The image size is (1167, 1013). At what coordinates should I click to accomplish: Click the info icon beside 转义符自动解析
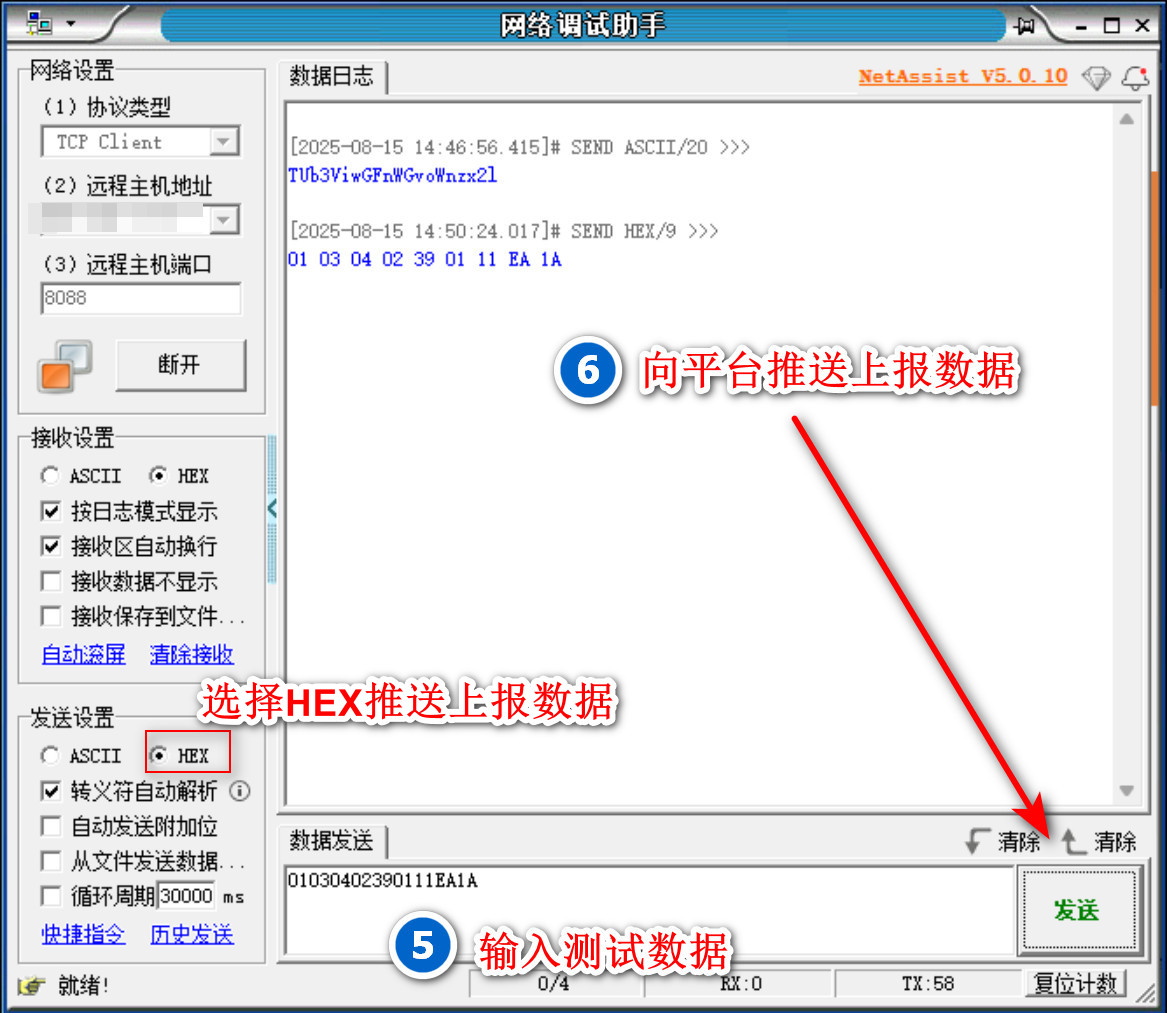click(240, 792)
